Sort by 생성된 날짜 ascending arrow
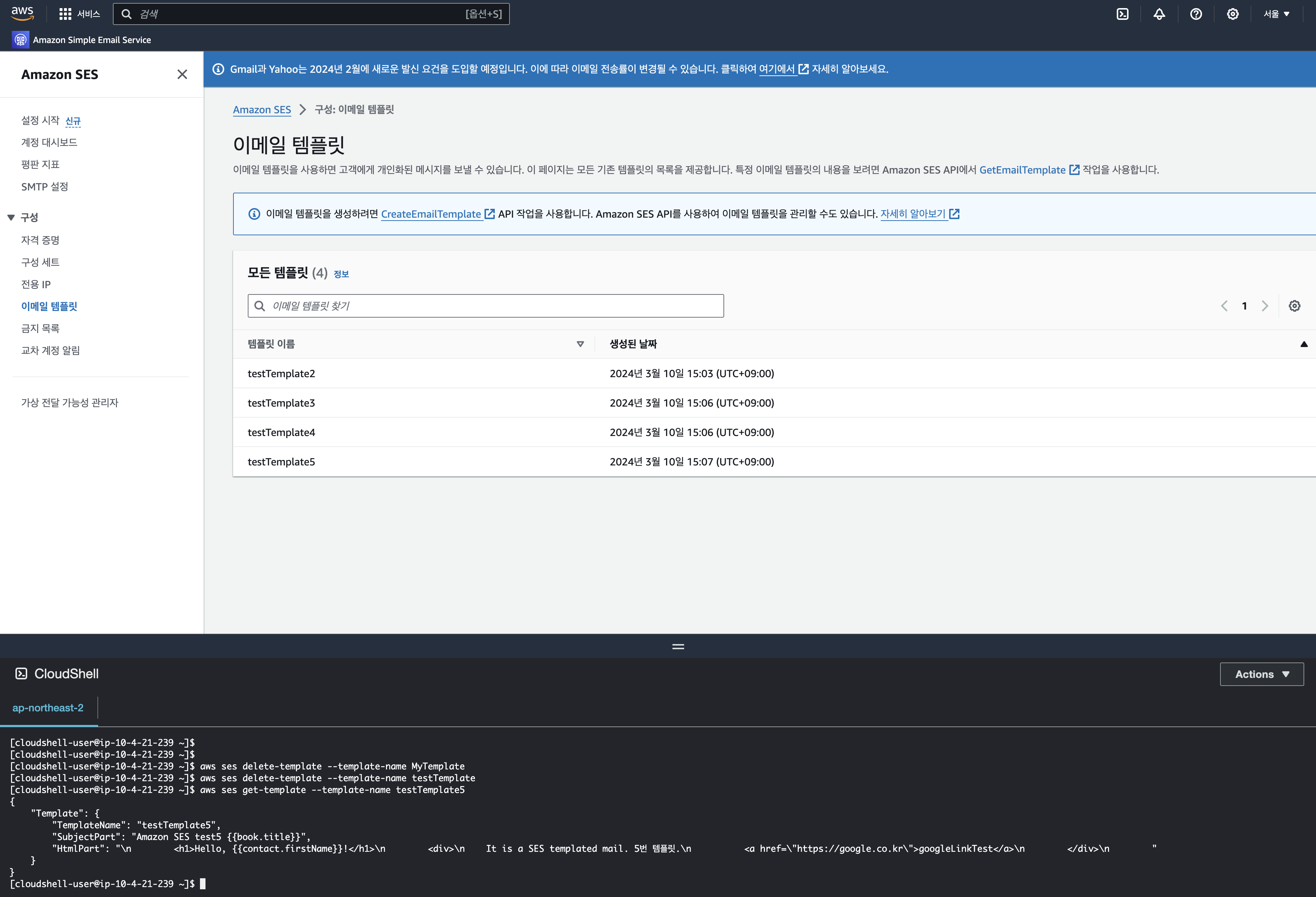The height and width of the screenshot is (897, 1316). [1304, 344]
